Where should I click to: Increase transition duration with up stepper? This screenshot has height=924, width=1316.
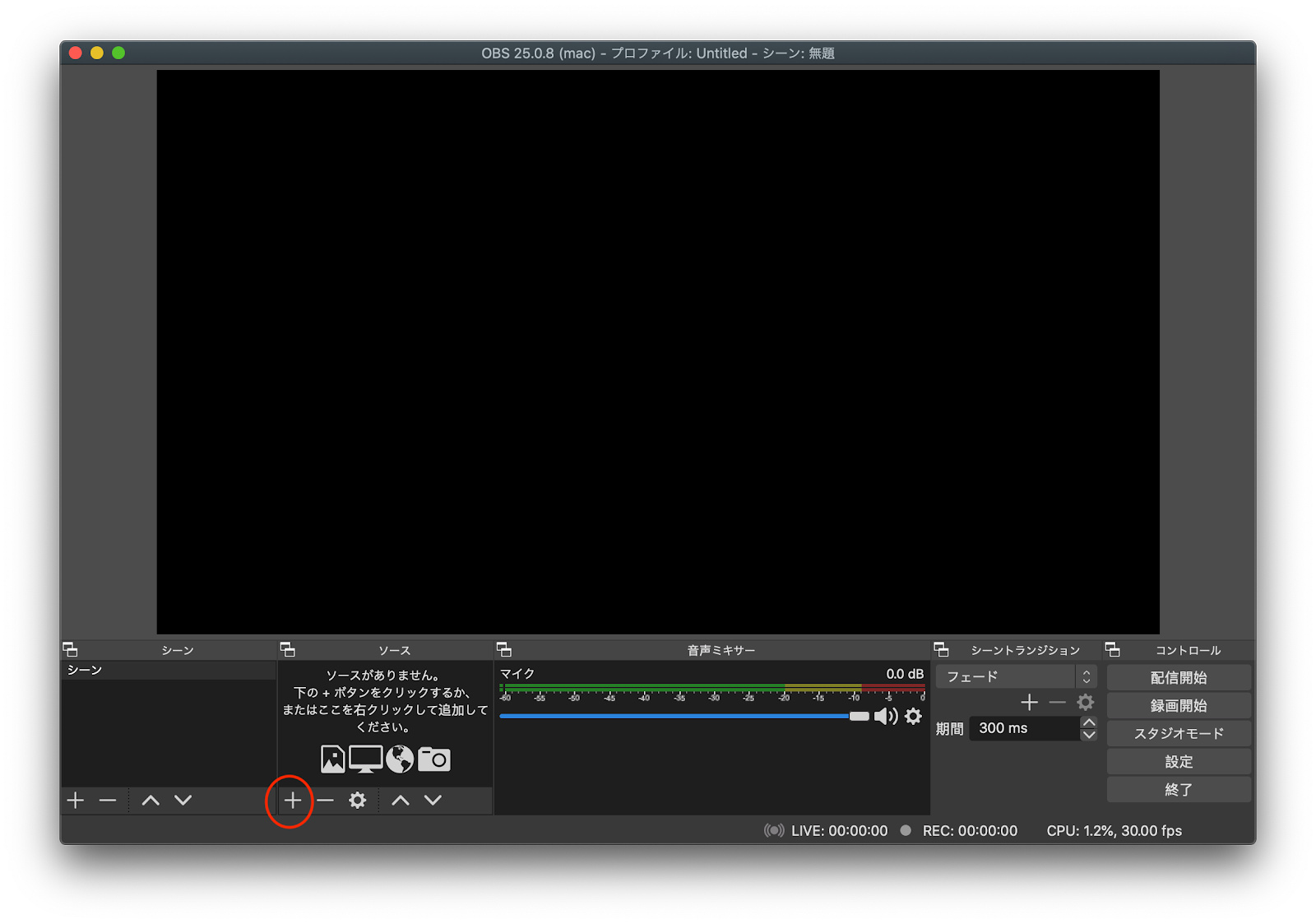pyautogui.click(x=1089, y=722)
